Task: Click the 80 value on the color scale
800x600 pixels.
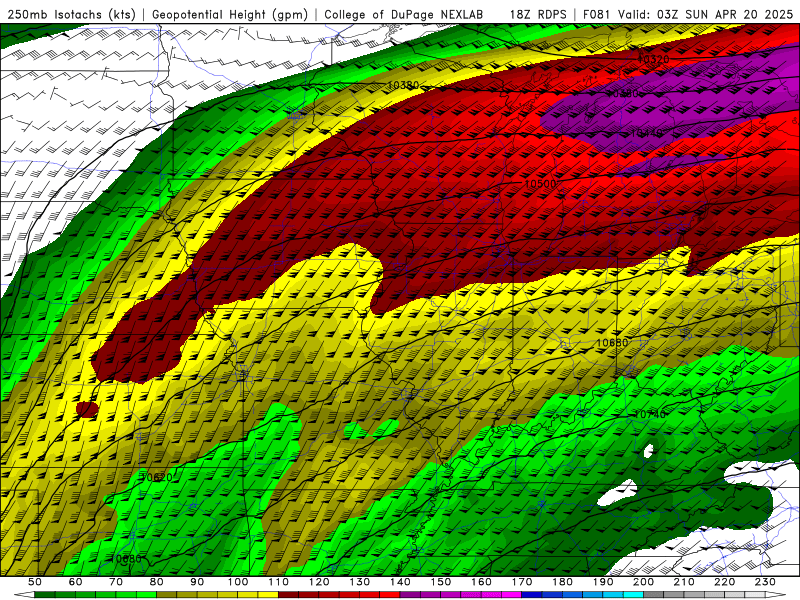Action: pyautogui.click(x=157, y=582)
